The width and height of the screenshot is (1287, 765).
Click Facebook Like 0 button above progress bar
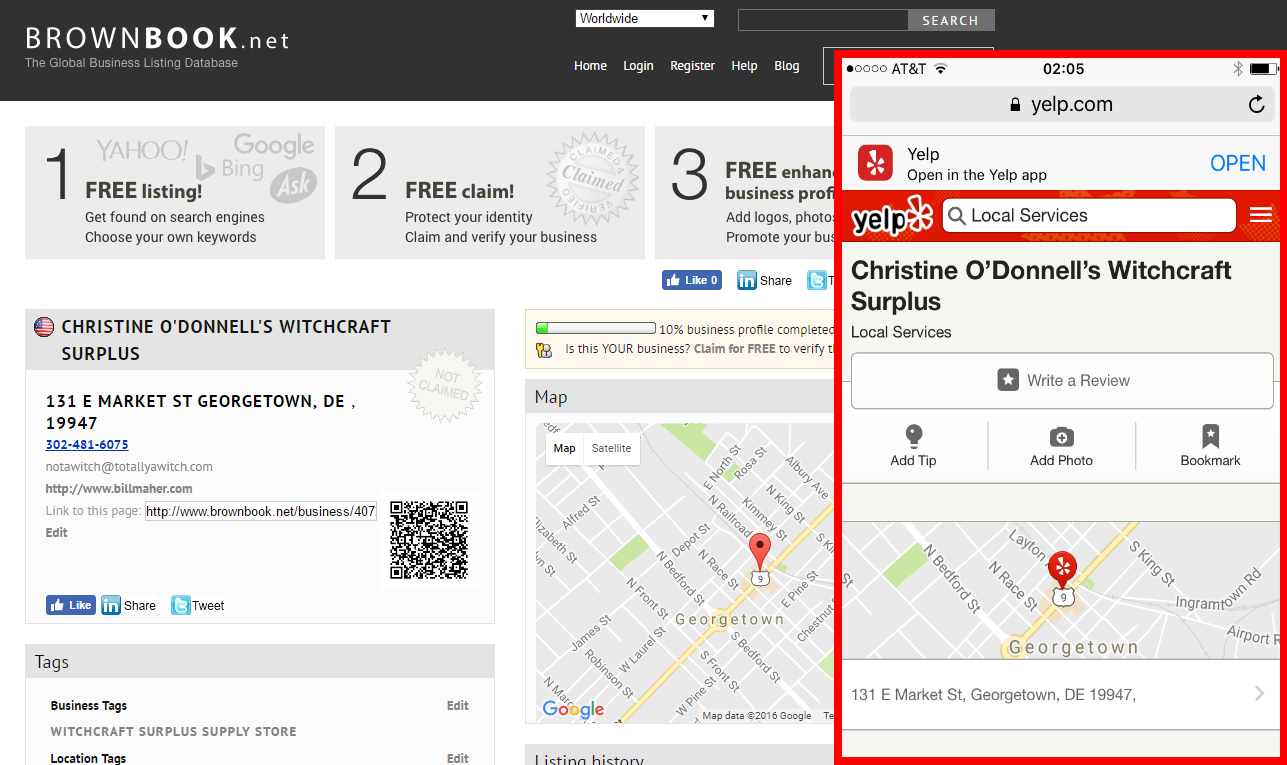coord(692,280)
